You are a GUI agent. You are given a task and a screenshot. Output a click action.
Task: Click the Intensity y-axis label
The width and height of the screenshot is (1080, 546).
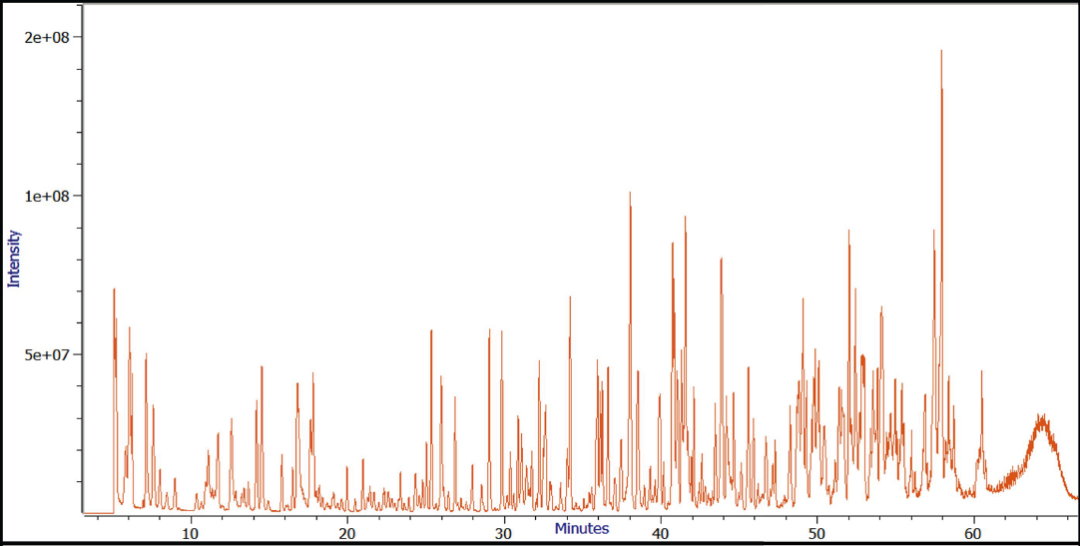click(14, 258)
